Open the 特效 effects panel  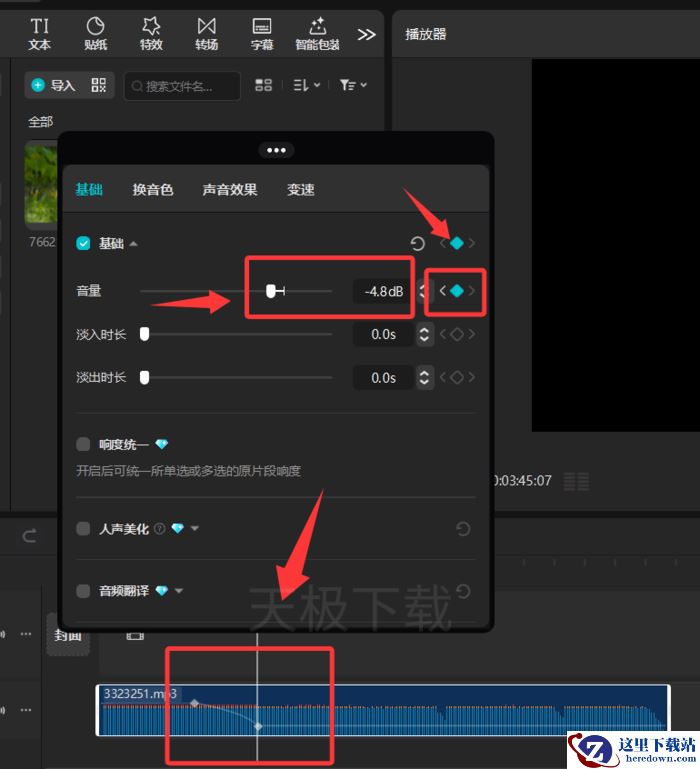[x=151, y=34]
